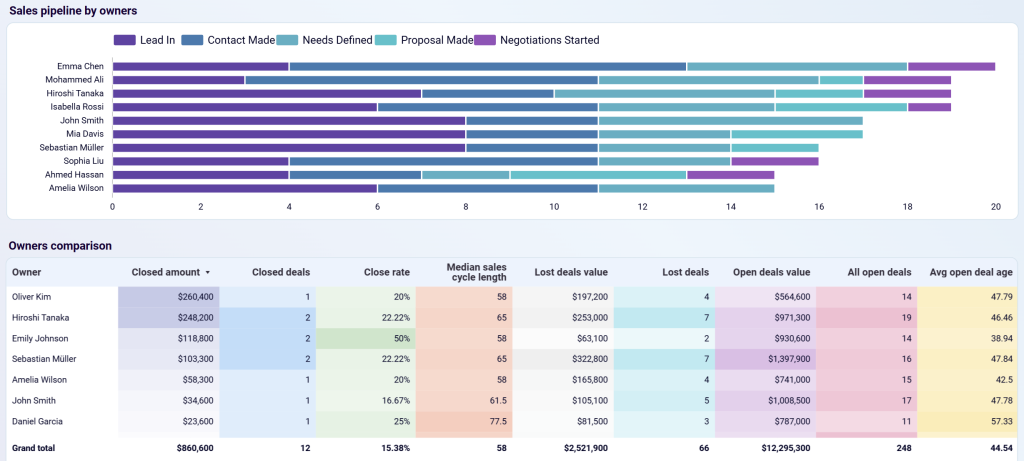This screenshot has width=1024, height=461.
Task: Click the Lead In legend color swatch
Action: (125, 40)
